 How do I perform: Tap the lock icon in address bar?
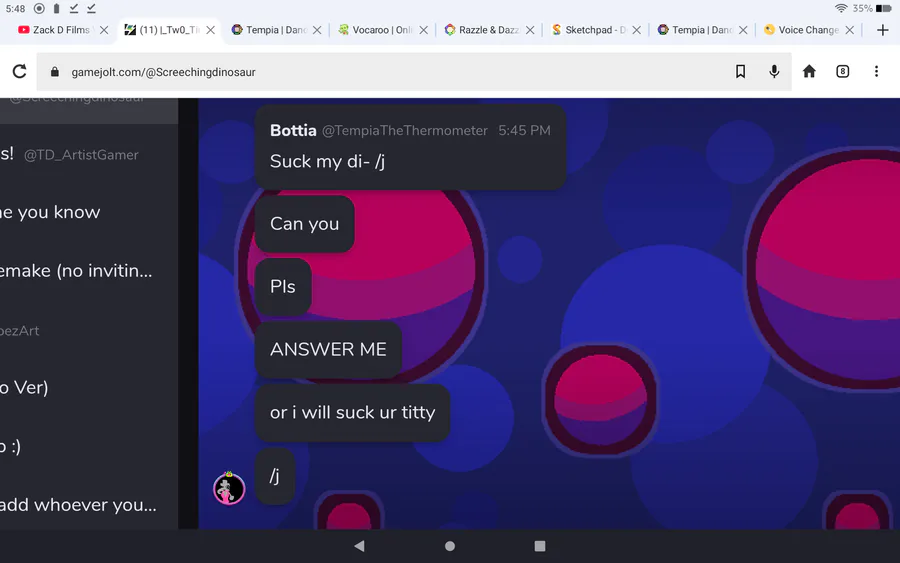[x=55, y=72]
